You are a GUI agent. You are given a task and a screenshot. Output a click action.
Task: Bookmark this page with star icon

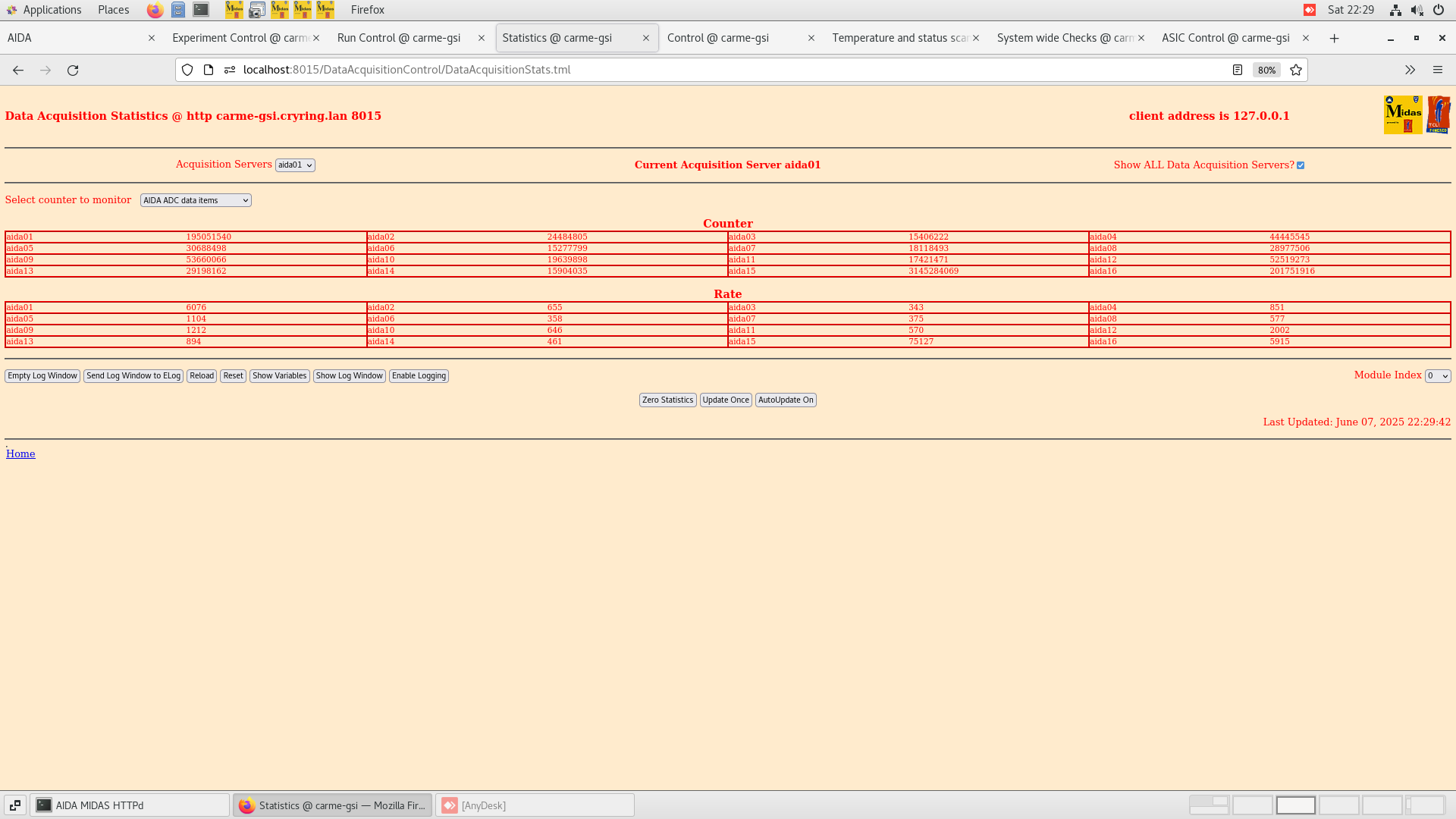click(x=1296, y=70)
